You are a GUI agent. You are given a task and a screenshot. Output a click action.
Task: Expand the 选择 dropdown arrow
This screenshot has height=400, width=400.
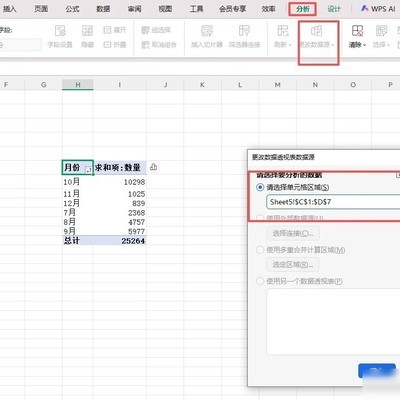388,45
